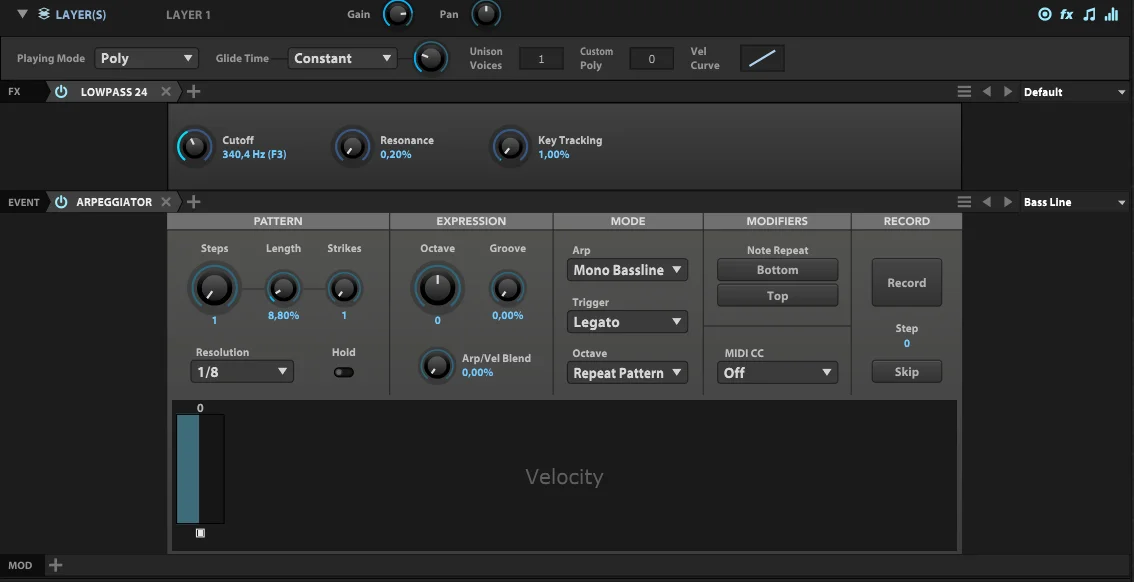Open the fx view icon in the top-right
This screenshot has width=1134, height=582.
pos(1067,14)
